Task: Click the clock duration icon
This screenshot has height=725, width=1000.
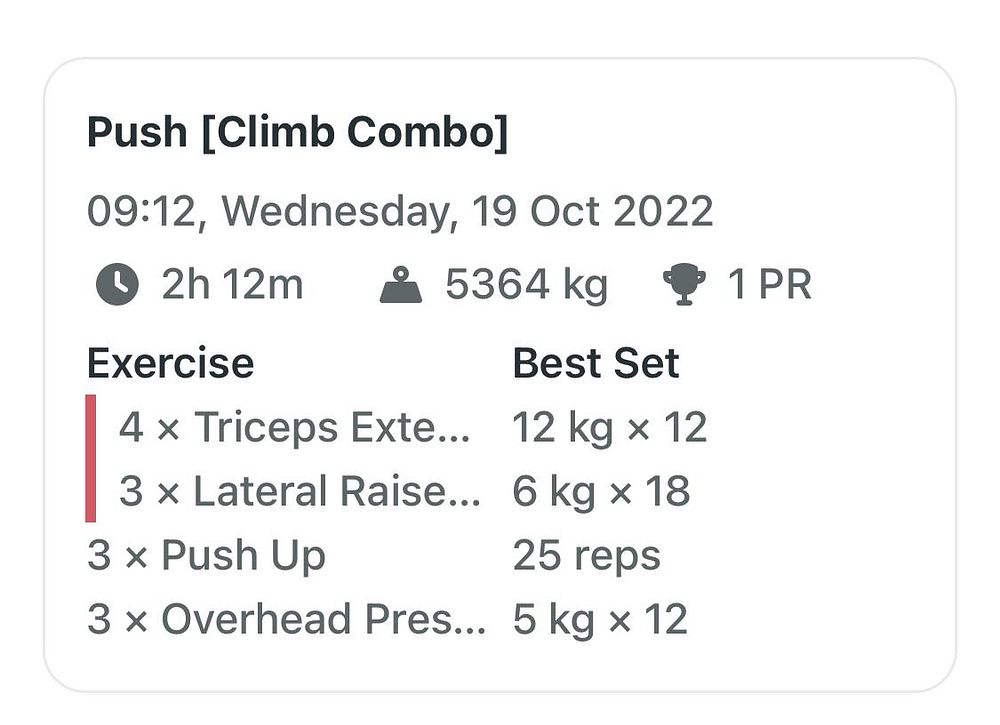Action: (117, 284)
